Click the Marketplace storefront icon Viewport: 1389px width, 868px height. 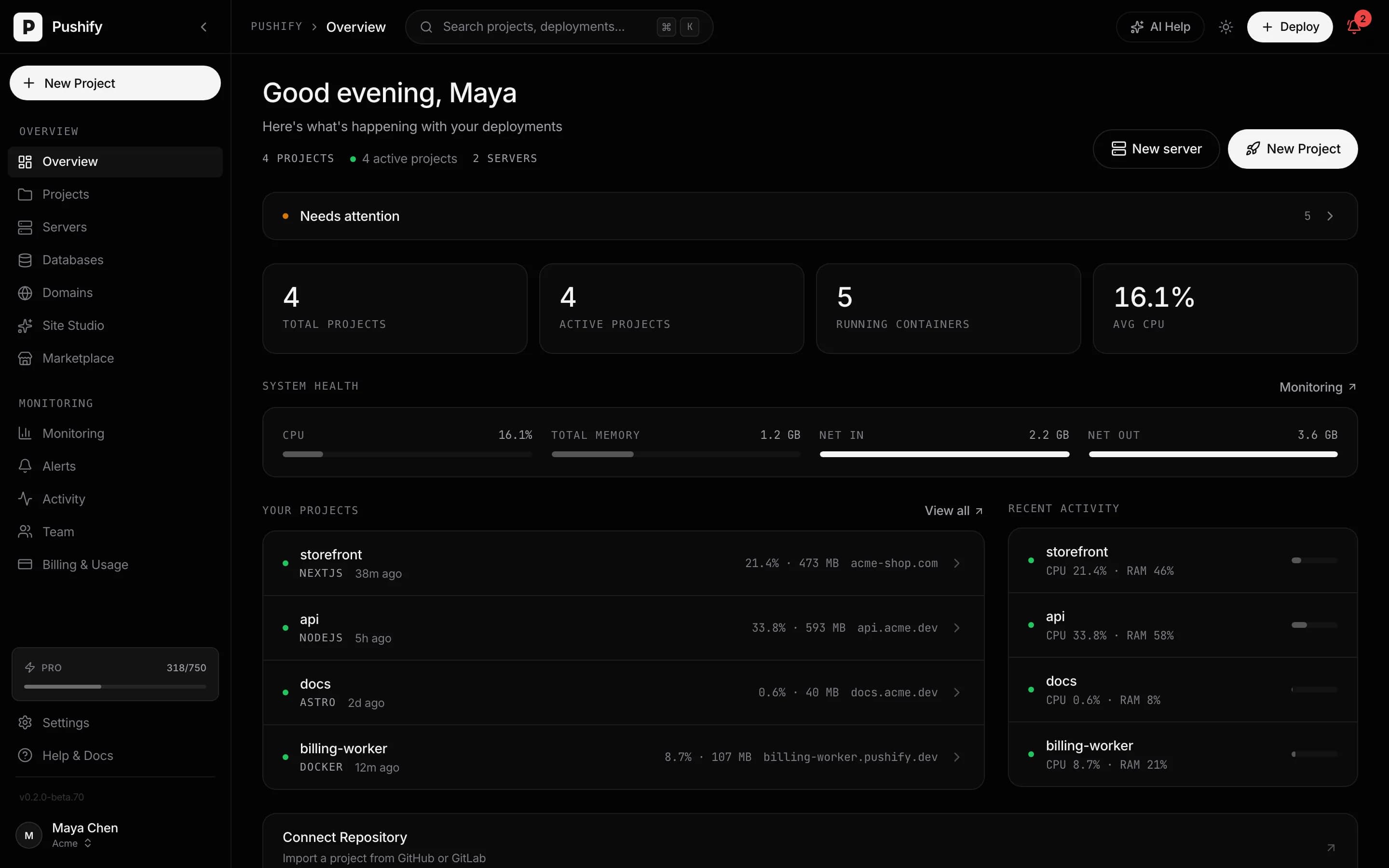tap(25, 358)
